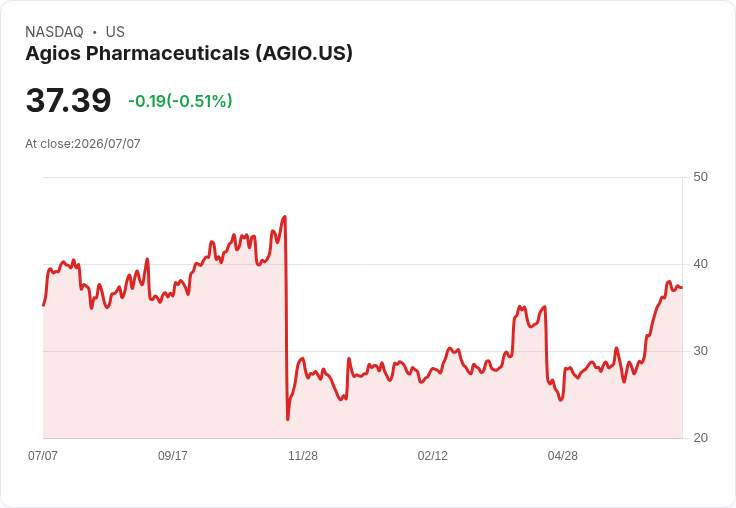The height and width of the screenshot is (508, 736).
Task: Click the 20 price axis label
Action: click(700, 438)
